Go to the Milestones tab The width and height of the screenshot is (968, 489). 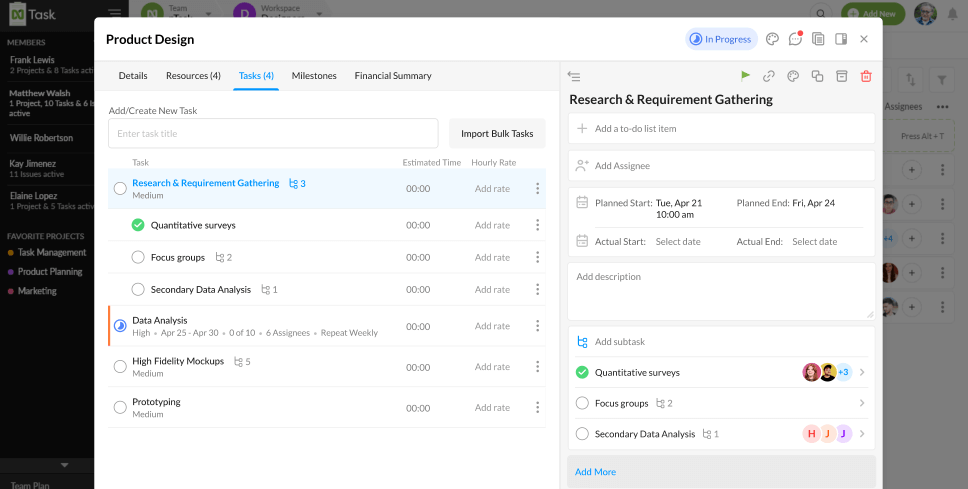tap(314, 75)
